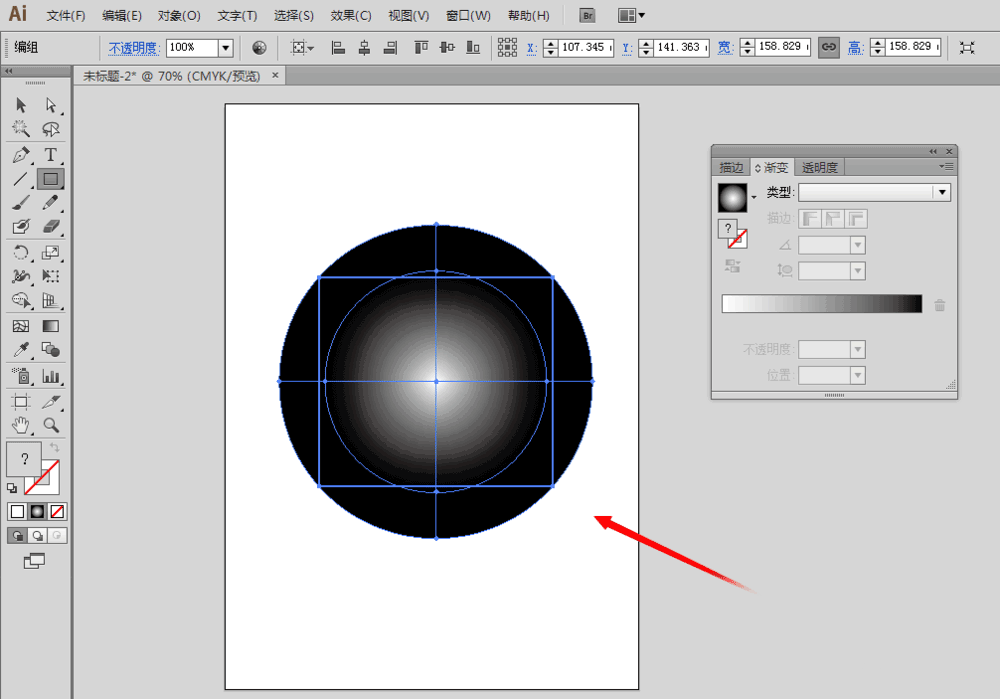Select the Zoom magnifier tool
This screenshot has width=1000, height=699.
(50, 426)
